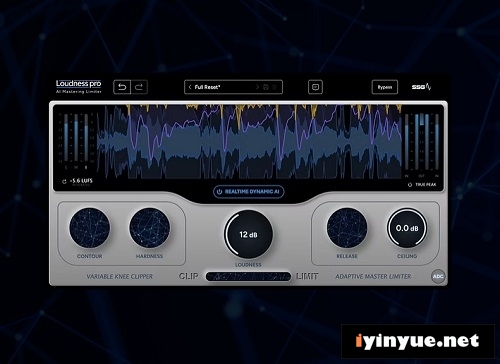This screenshot has width=500, height=364.
Task: Go to the next preset with right chevron
Action: tap(257, 87)
